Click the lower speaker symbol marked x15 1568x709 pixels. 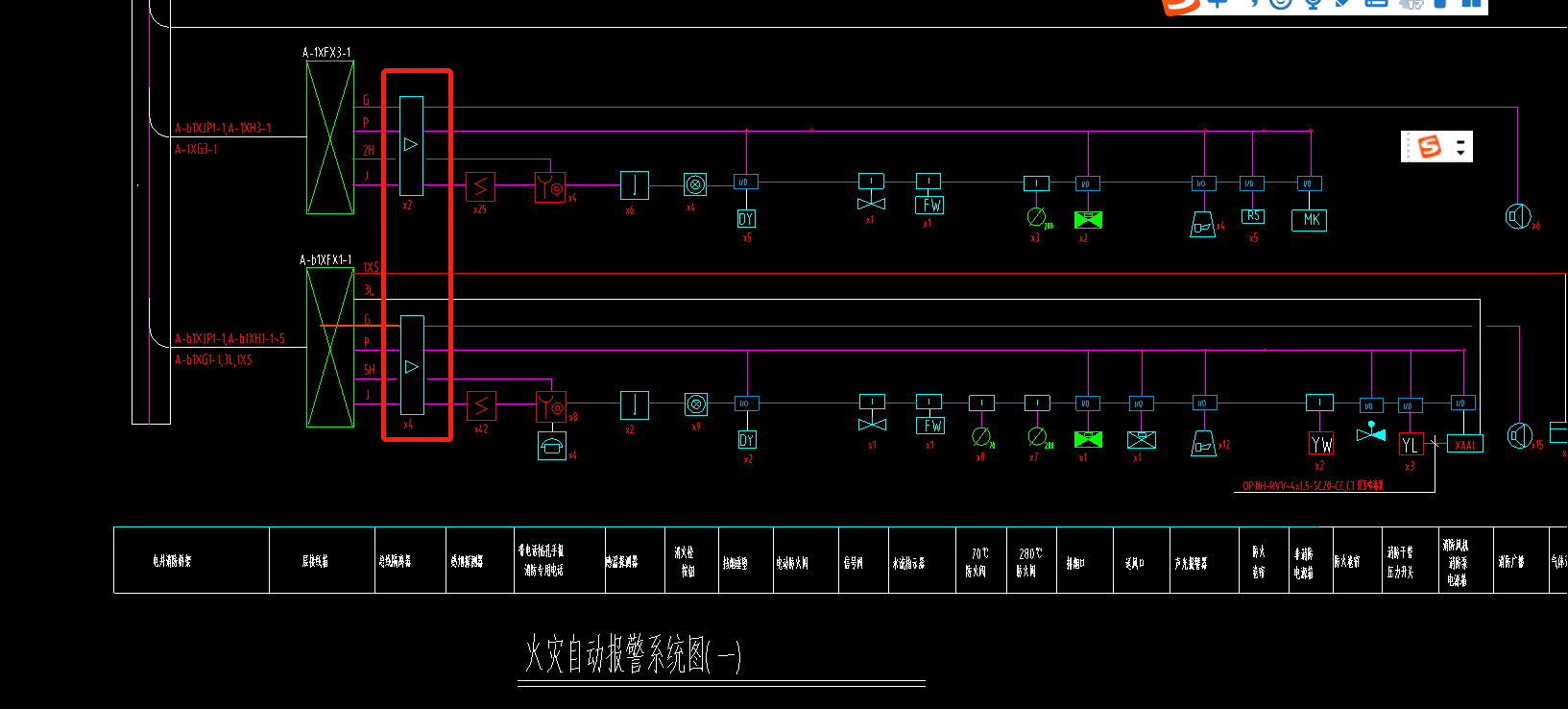pyautogui.click(x=1519, y=436)
